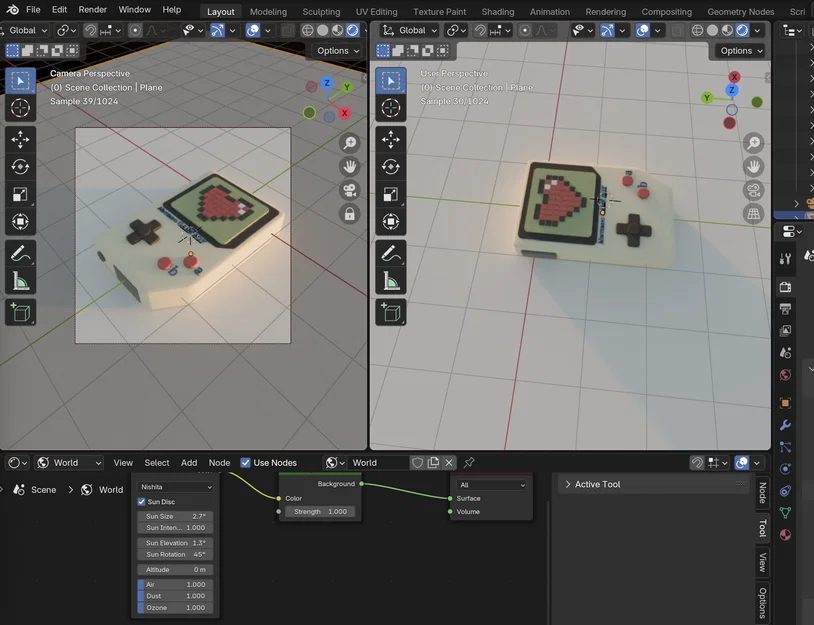Select the Add Cube tool in right viewport
The width and height of the screenshot is (814, 625).
pyautogui.click(x=390, y=312)
